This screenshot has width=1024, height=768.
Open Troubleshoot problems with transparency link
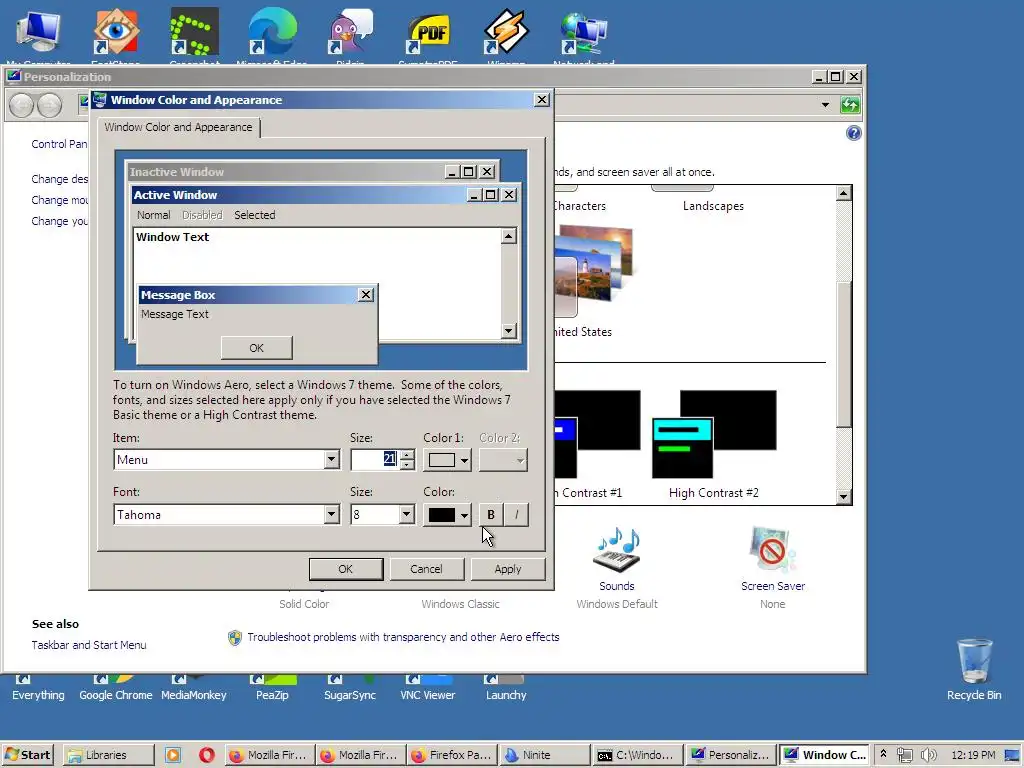(403, 637)
